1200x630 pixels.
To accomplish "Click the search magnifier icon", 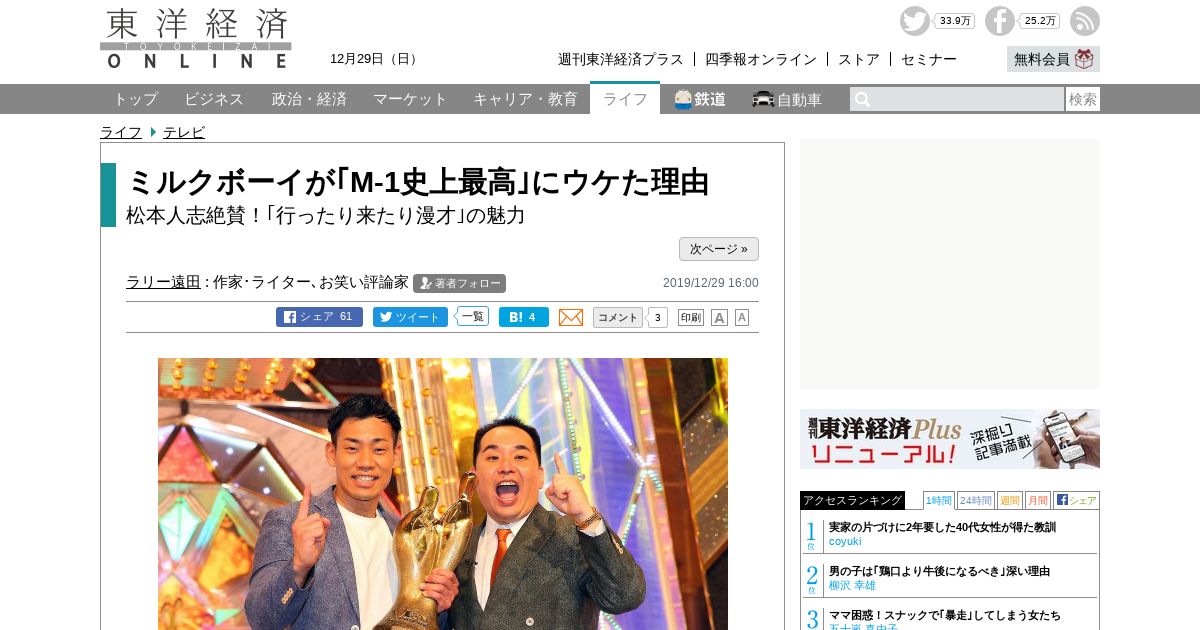I will (863, 99).
